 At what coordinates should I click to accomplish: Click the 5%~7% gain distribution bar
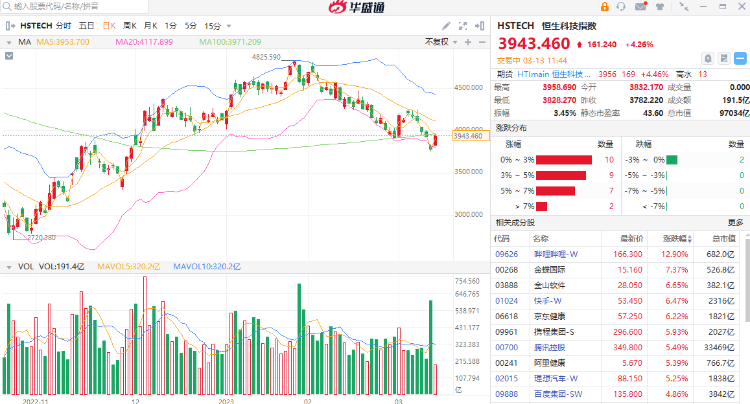point(555,191)
